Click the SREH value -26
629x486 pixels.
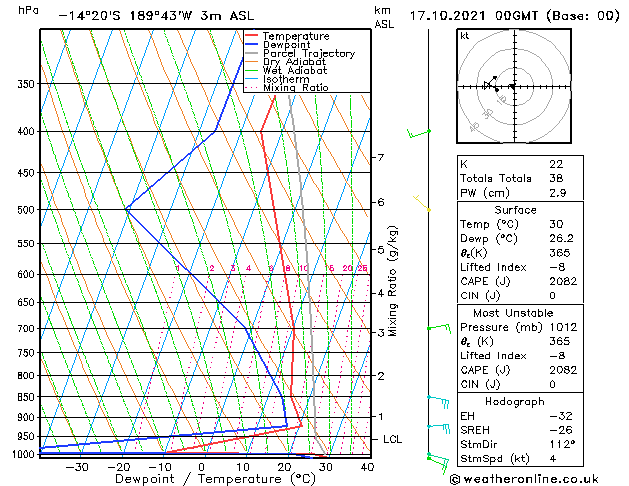(561, 430)
